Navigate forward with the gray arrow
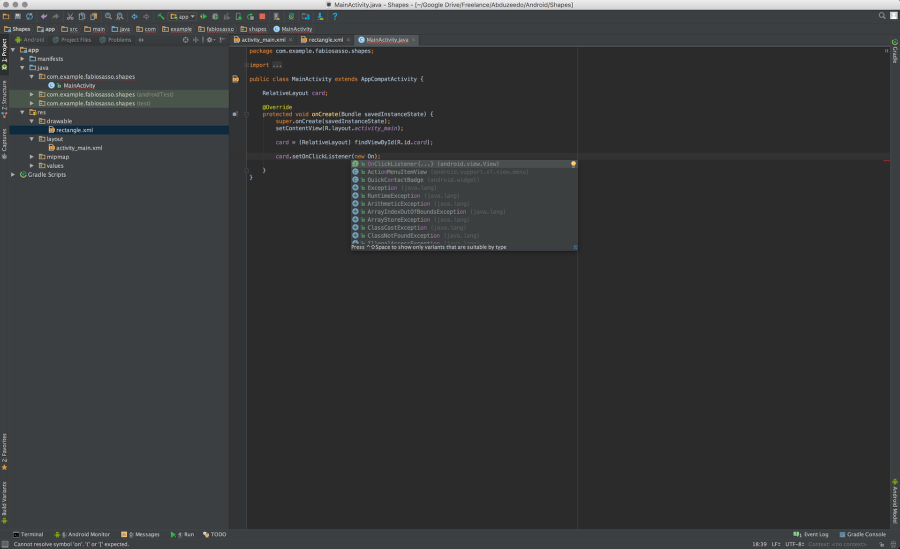The width and height of the screenshot is (900, 549). coord(146,17)
